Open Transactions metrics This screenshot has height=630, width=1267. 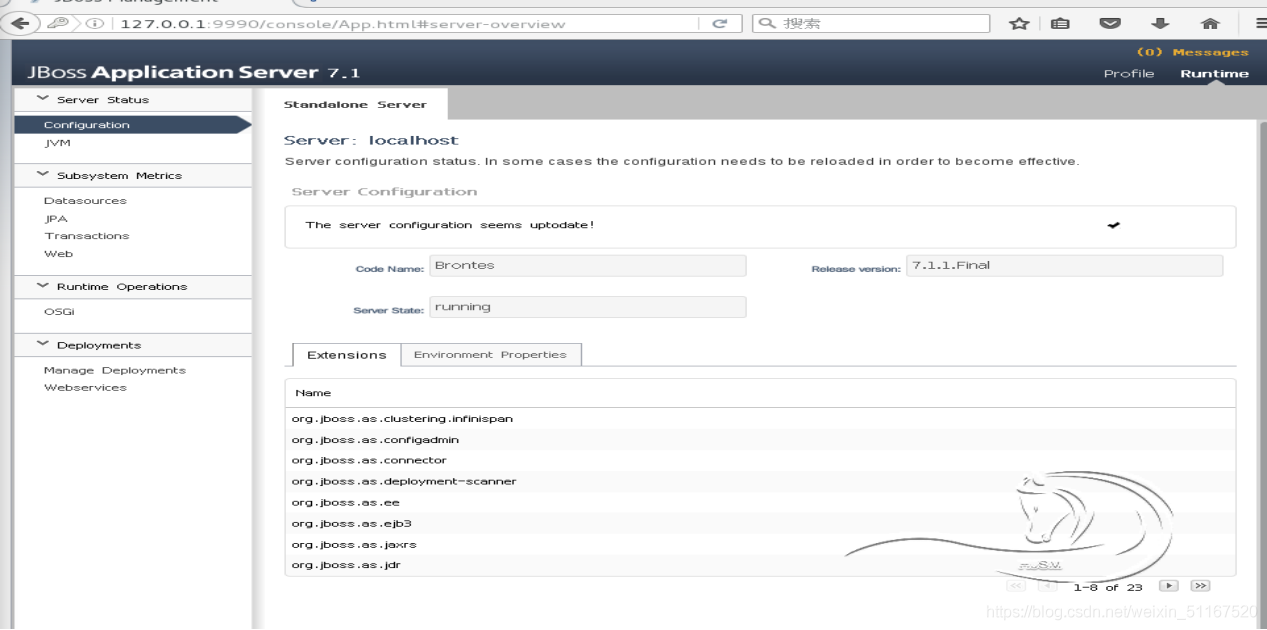point(87,236)
